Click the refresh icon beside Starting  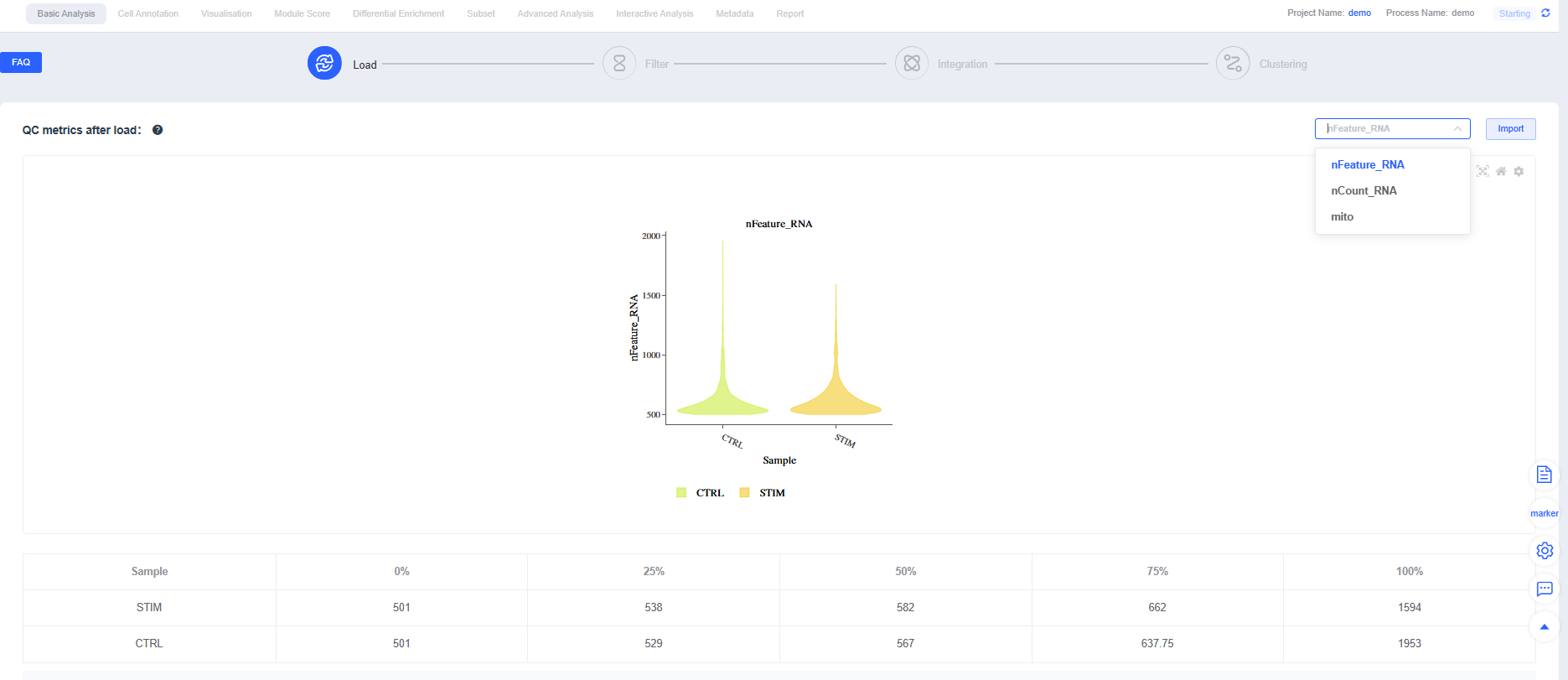[1545, 13]
